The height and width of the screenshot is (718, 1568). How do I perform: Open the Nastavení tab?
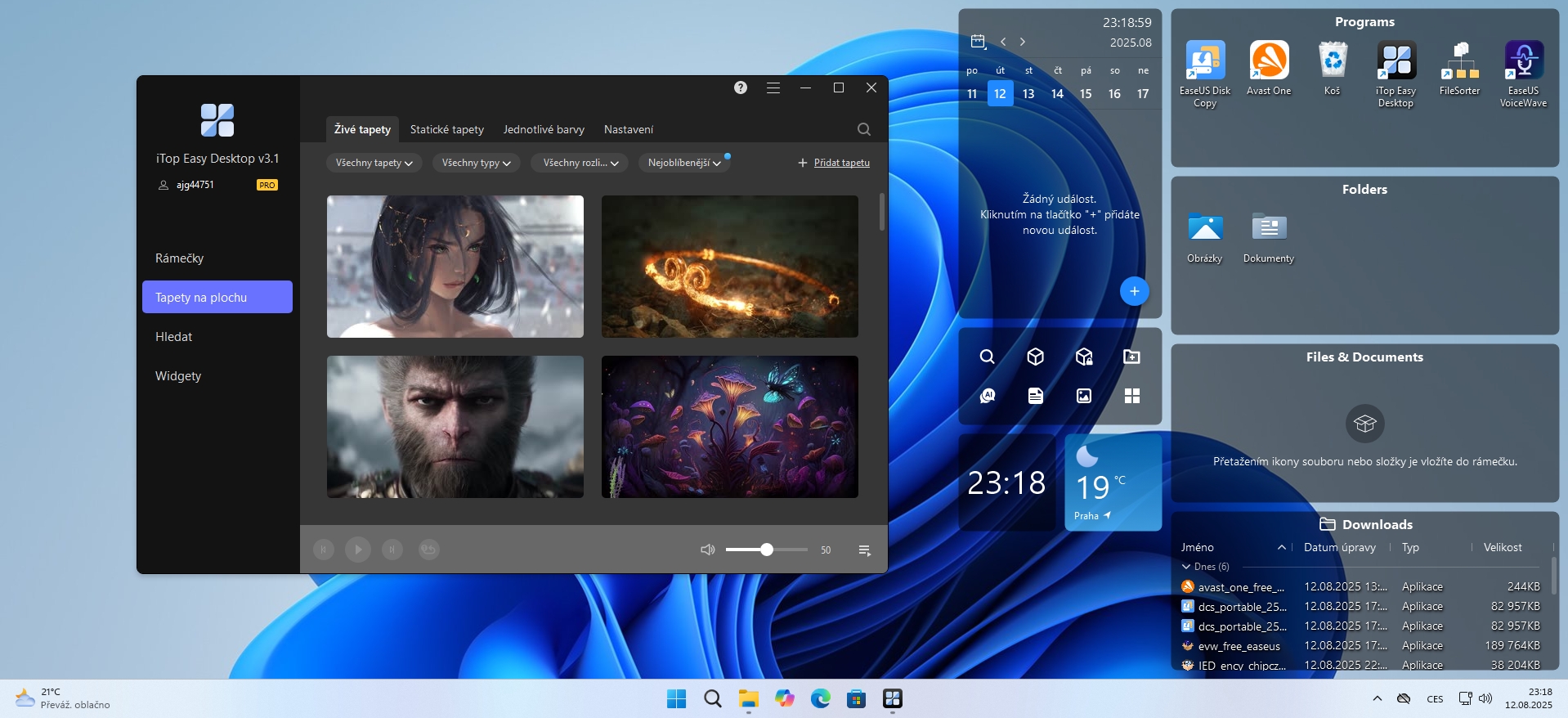pyautogui.click(x=629, y=129)
